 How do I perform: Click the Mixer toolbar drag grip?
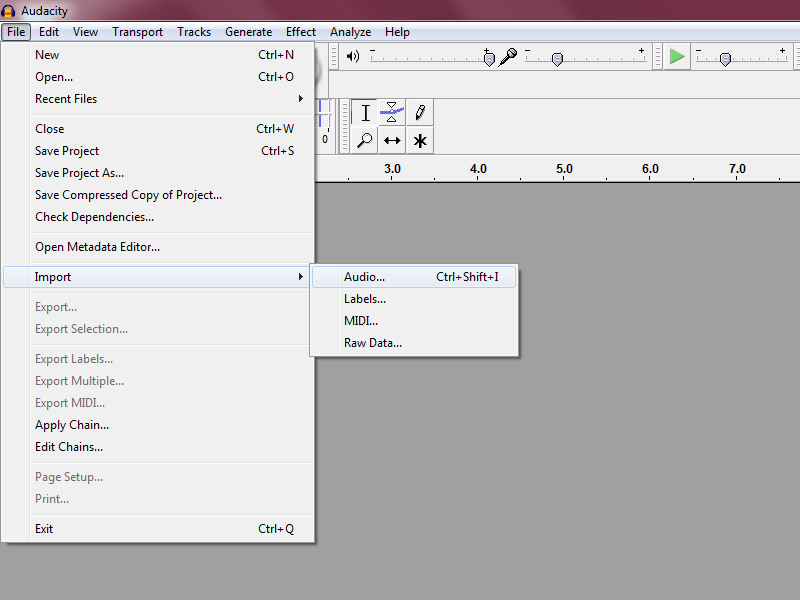334,56
